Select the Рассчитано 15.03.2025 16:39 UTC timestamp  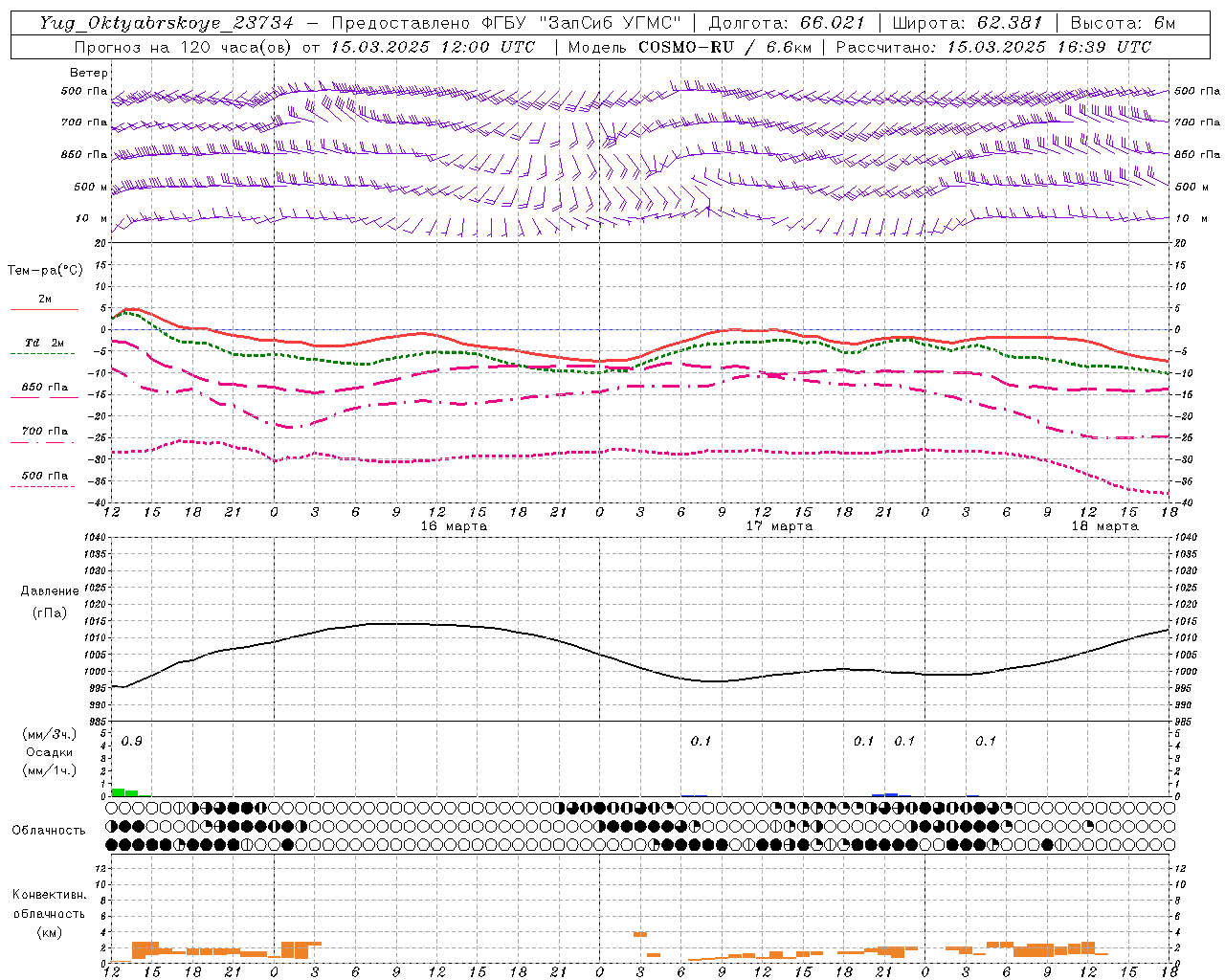pos(993,47)
